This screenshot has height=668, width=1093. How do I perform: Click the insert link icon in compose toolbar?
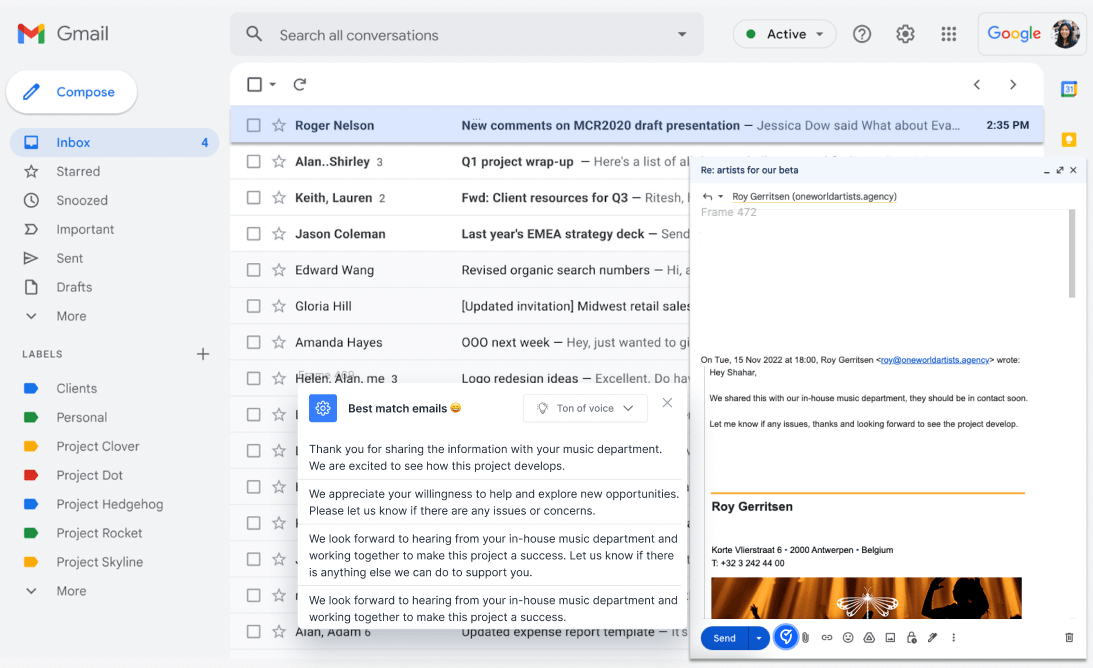pos(827,638)
